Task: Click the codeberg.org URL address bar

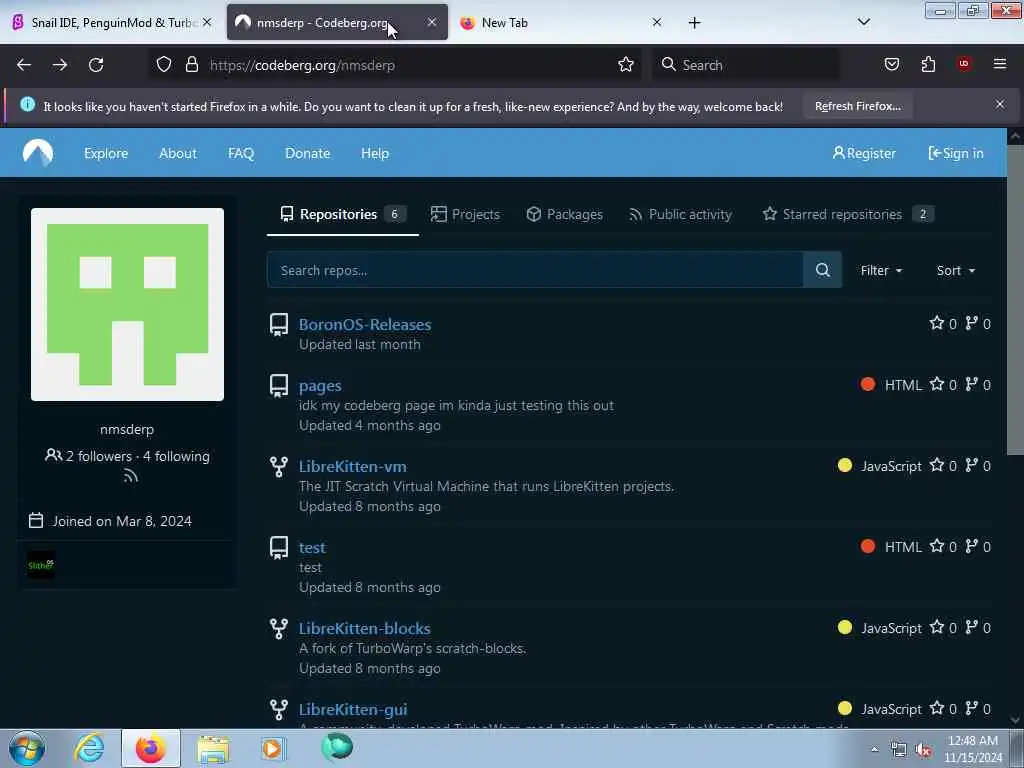Action: coord(393,65)
